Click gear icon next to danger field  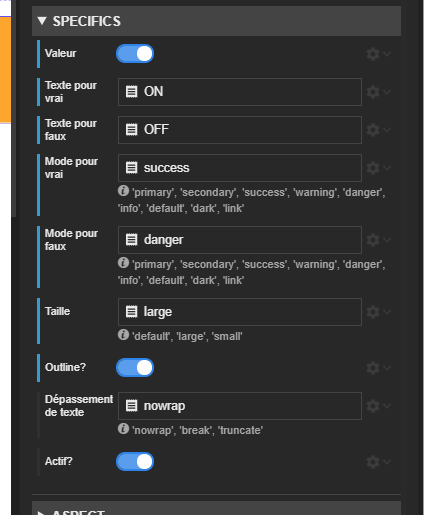coord(373,240)
